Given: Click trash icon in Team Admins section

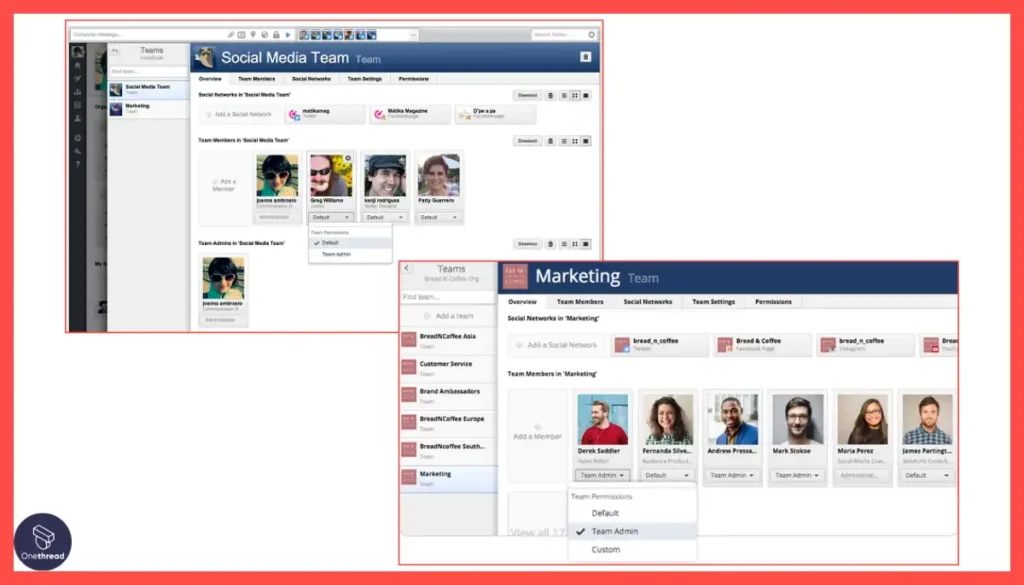Looking at the screenshot, I should coord(551,244).
